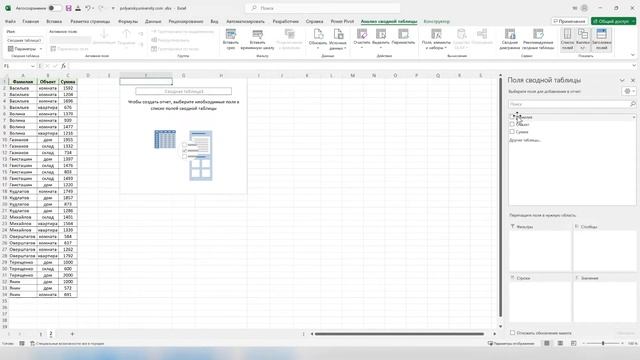Screen dimensions: 640x360
Task: Switch to Page Break Preview in the status bar
Action: (573, 343)
